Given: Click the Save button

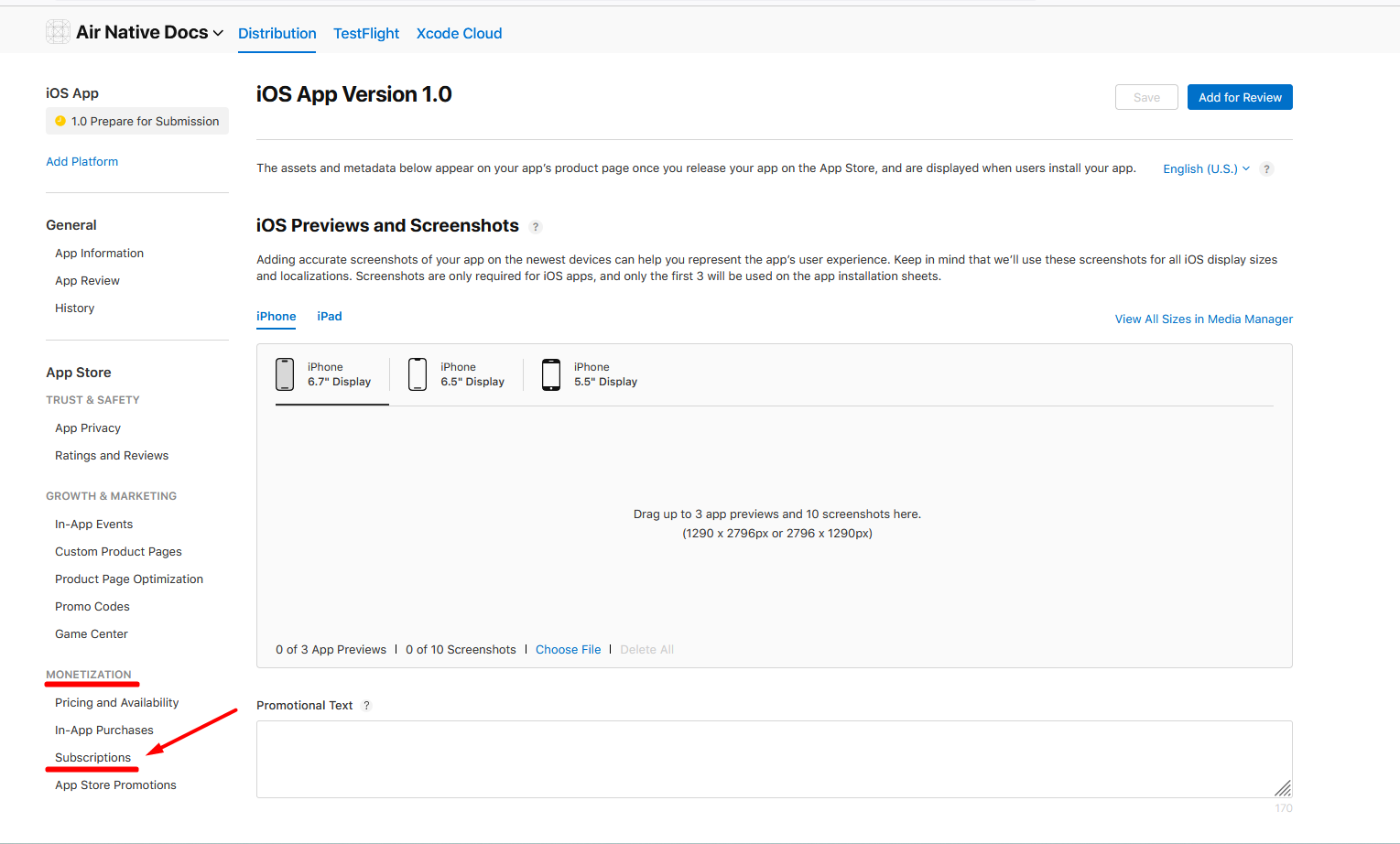Looking at the screenshot, I should pos(1146,97).
